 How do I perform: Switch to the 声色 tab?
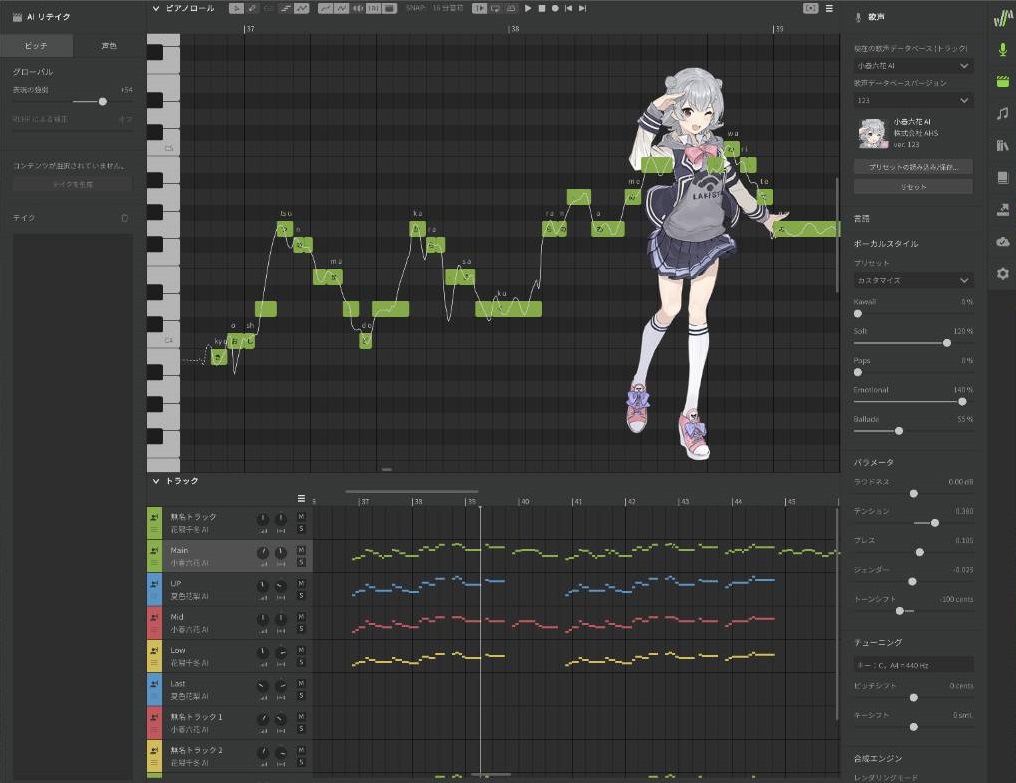coord(109,46)
